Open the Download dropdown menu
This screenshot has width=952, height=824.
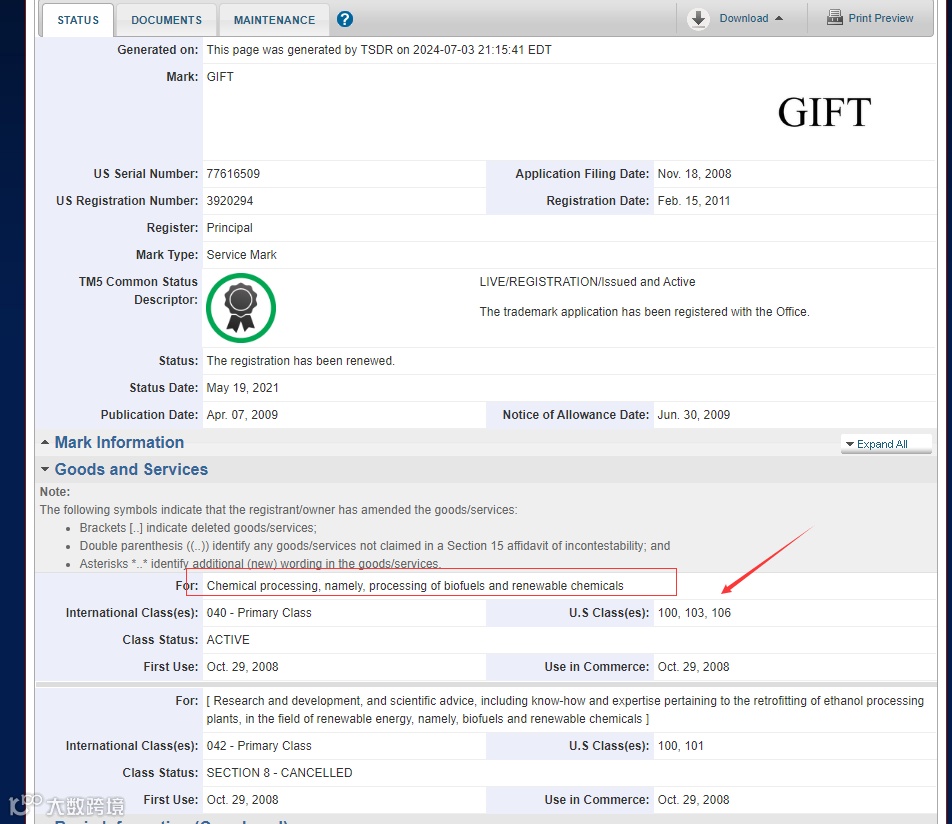[x=751, y=18]
